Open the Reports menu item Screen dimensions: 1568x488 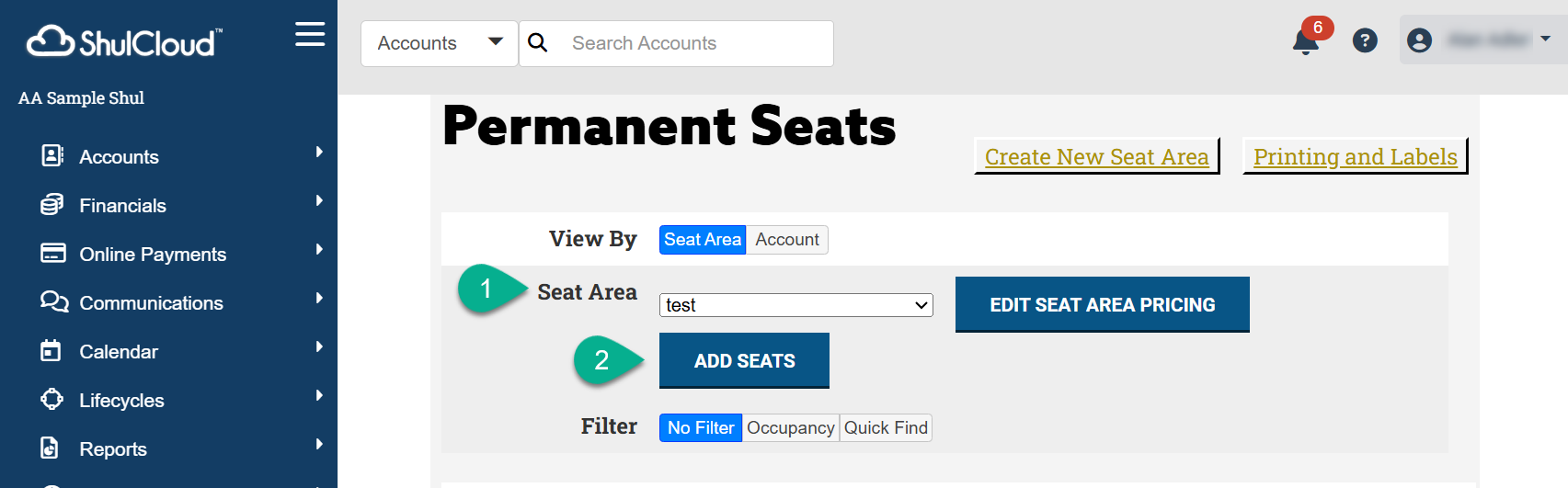tap(113, 449)
